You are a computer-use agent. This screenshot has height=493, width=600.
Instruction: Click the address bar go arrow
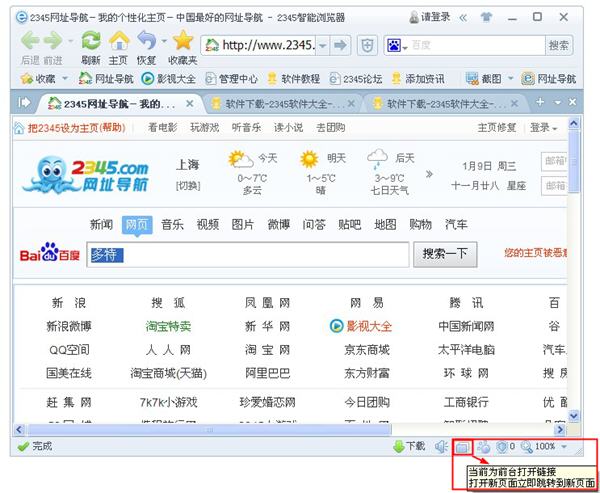click(x=340, y=46)
